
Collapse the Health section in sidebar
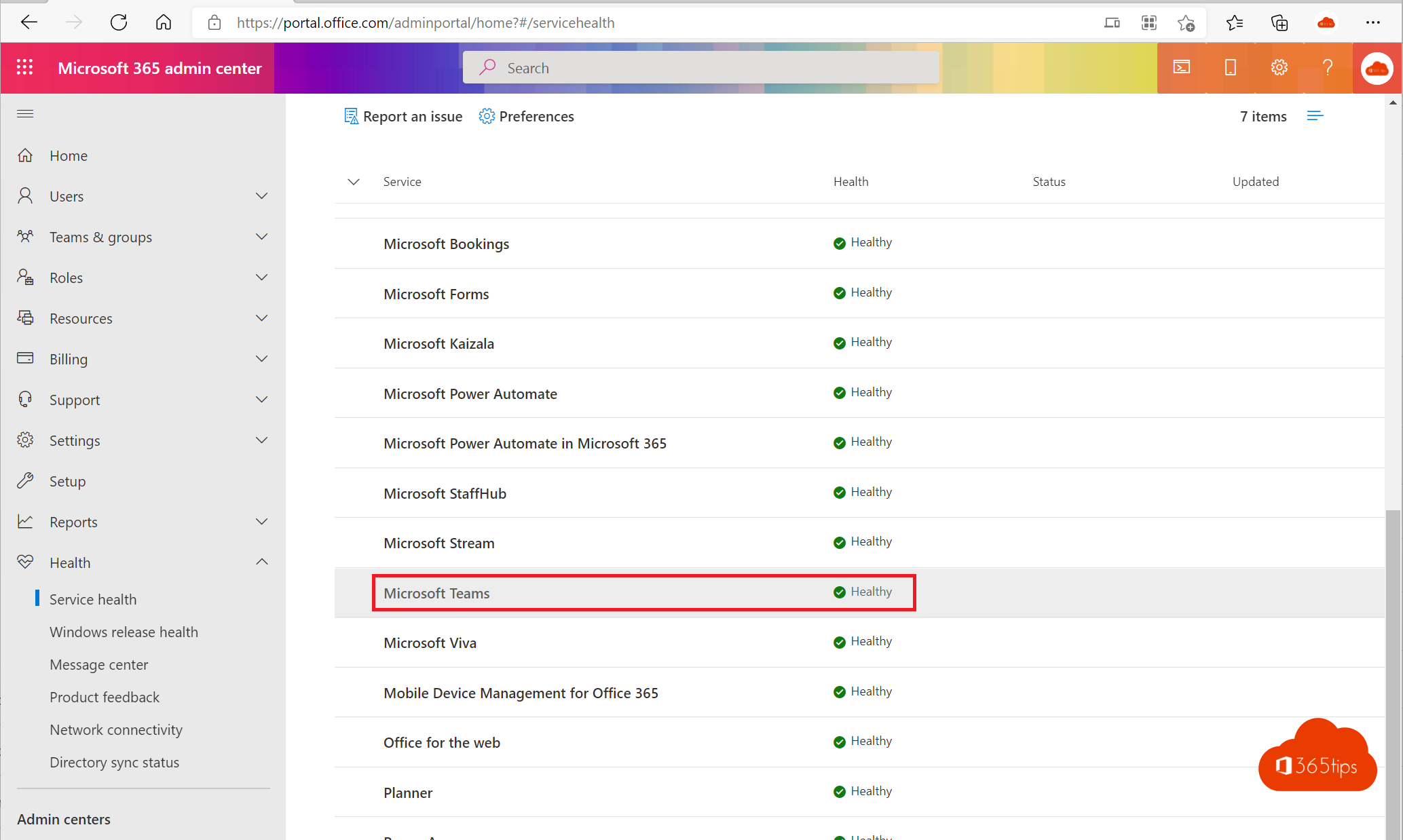263,562
